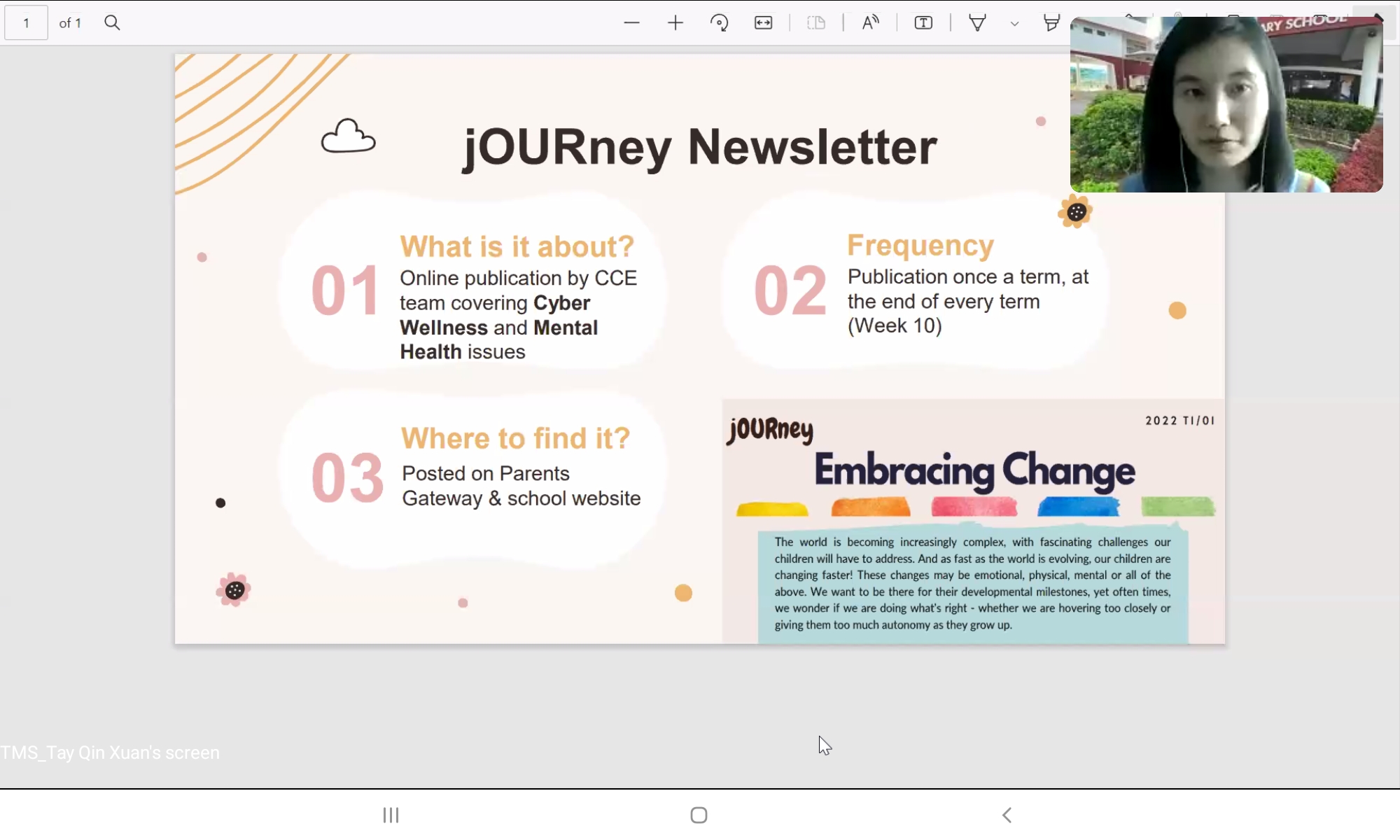Click the 'What is it about?' heading
The height and width of the screenshot is (840, 1400).
click(x=517, y=246)
